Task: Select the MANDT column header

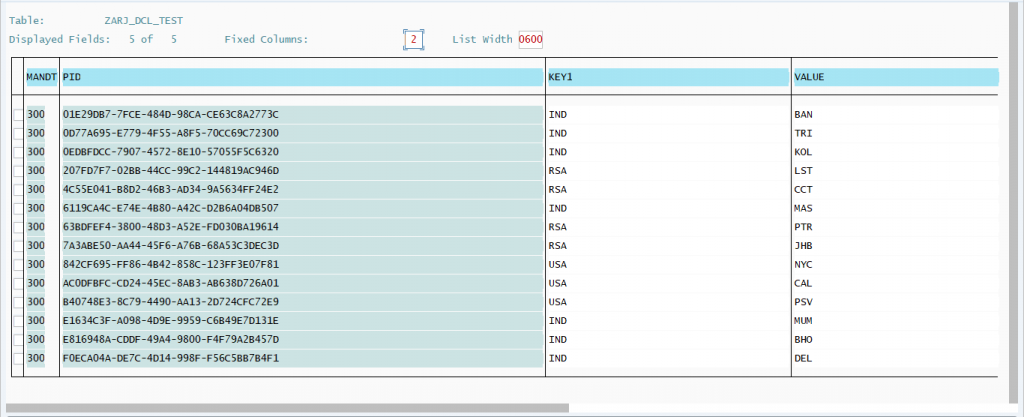Action: [42, 77]
